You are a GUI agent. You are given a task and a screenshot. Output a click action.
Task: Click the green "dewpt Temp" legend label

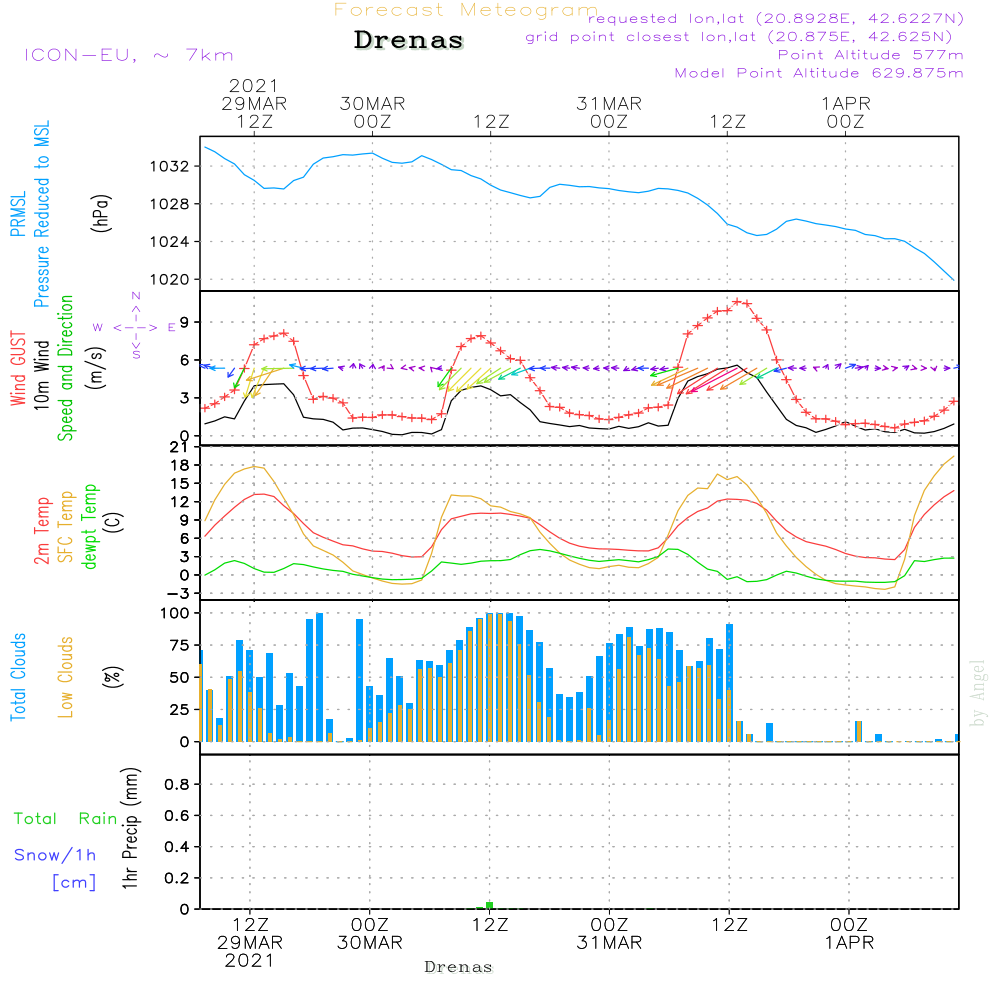(89, 526)
